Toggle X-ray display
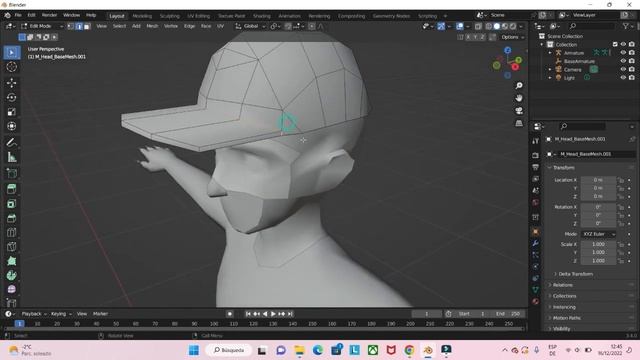The width and height of the screenshot is (640, 360). click(x=478, y=26)
